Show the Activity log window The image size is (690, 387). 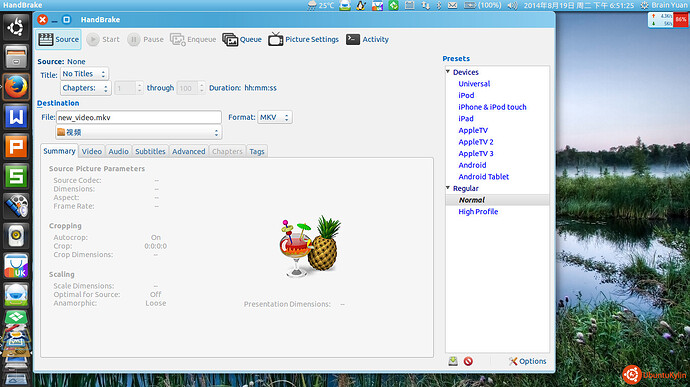(367, 39)
